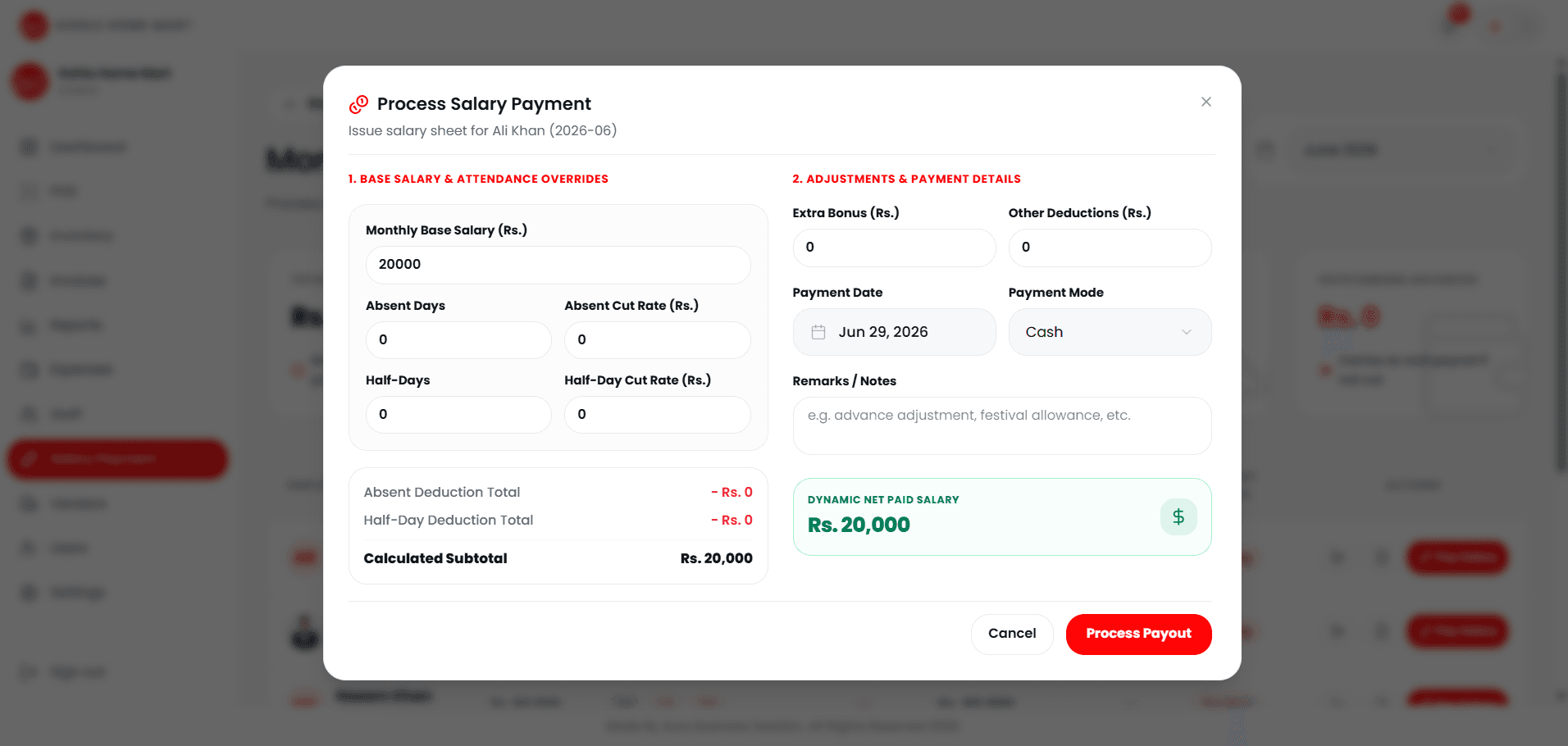Click the "Dynamic Net Paid Salary" heading
Viewport: 1568px width, 746px height.
click(x=883, y=499)
